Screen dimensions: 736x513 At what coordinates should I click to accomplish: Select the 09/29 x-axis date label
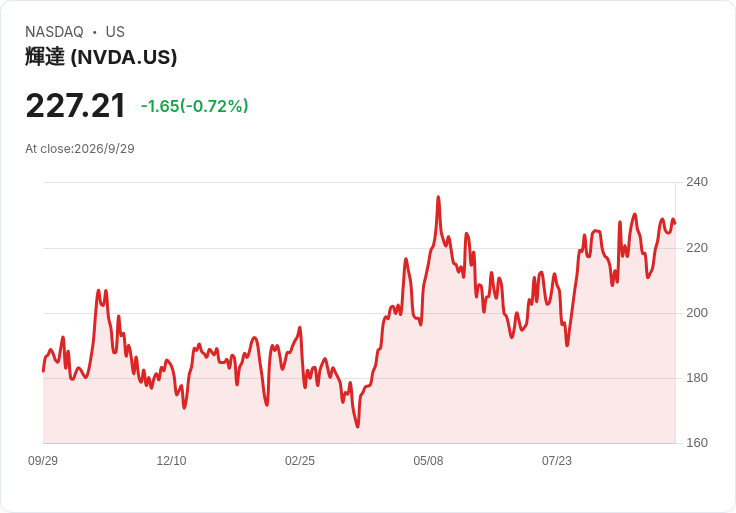click(x=43, y=461)
